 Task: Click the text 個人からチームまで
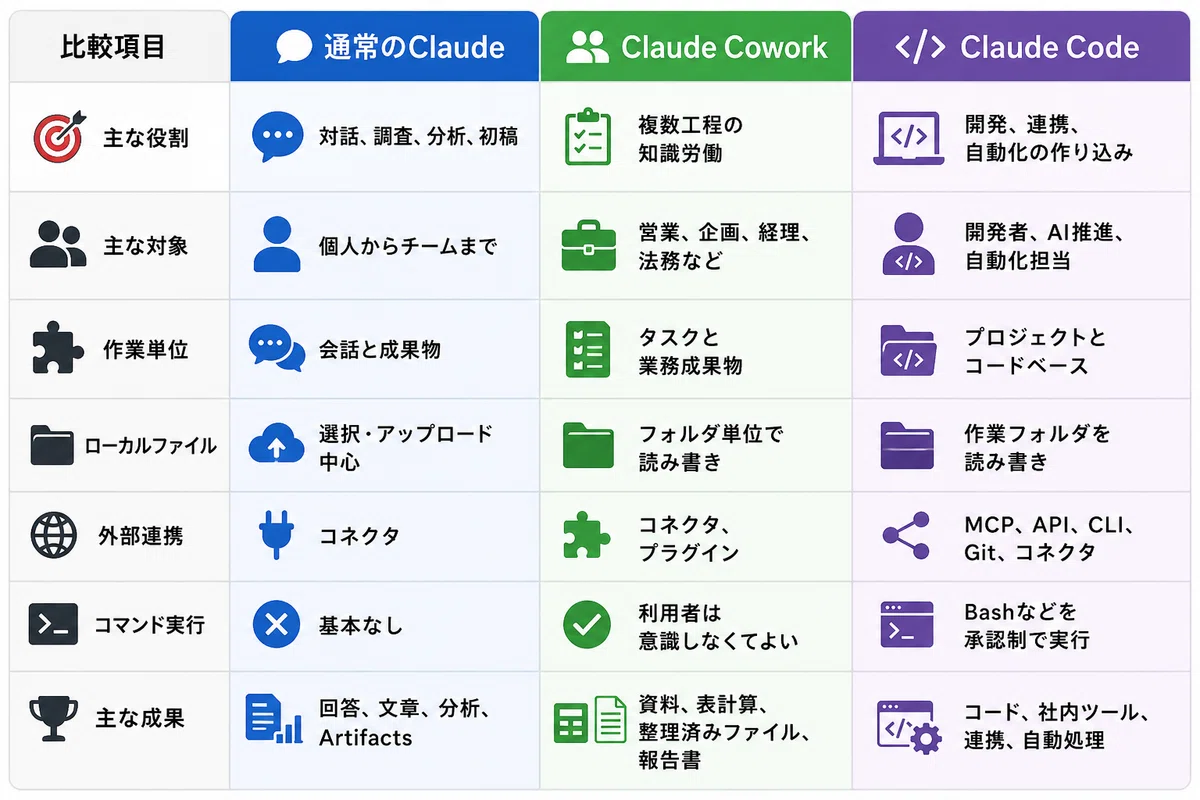click(408, 246)
